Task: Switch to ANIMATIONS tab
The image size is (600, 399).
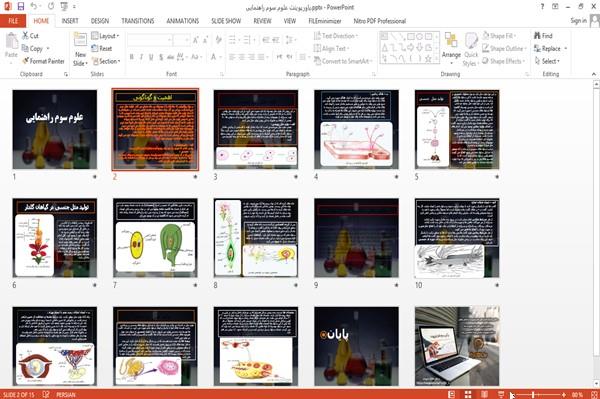Action: [183, 21]
